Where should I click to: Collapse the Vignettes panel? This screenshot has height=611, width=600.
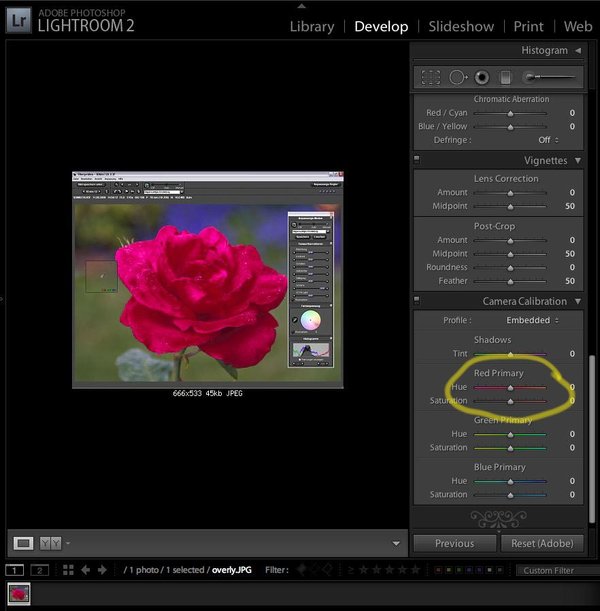[x=578, y=160]
